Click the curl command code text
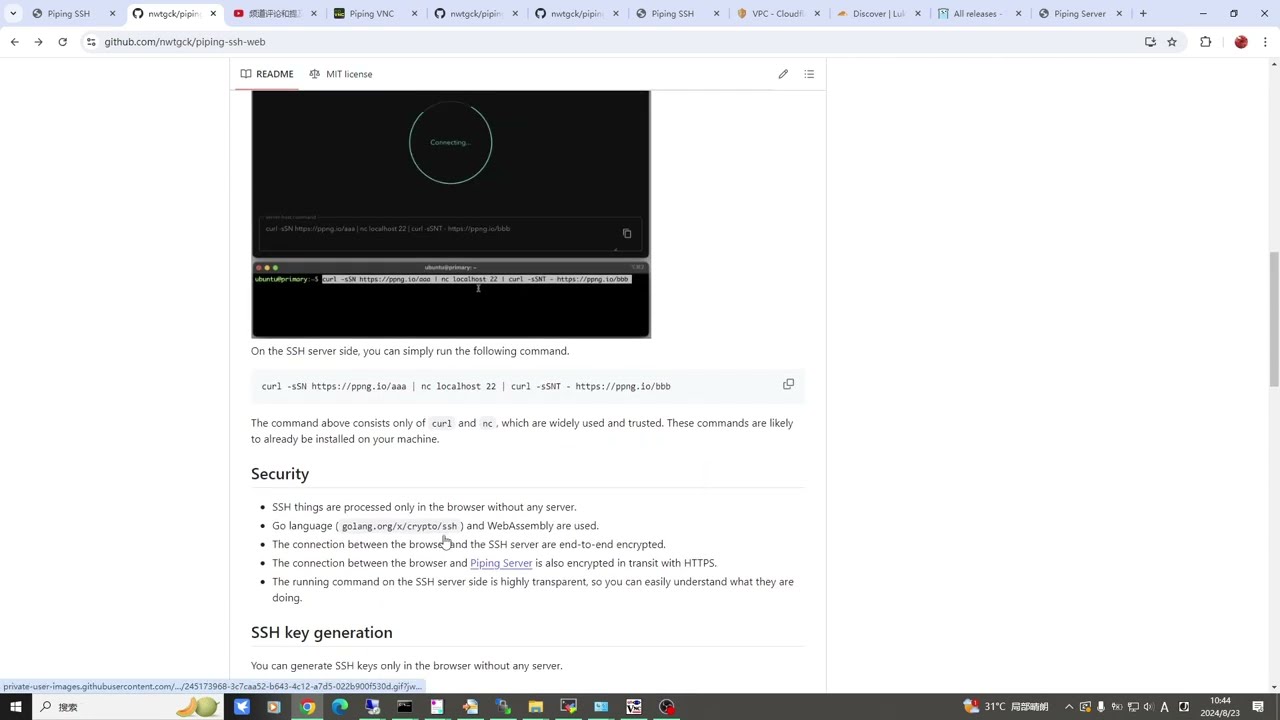The height and width of the screenshot is (720, 1280). point(466,386)
